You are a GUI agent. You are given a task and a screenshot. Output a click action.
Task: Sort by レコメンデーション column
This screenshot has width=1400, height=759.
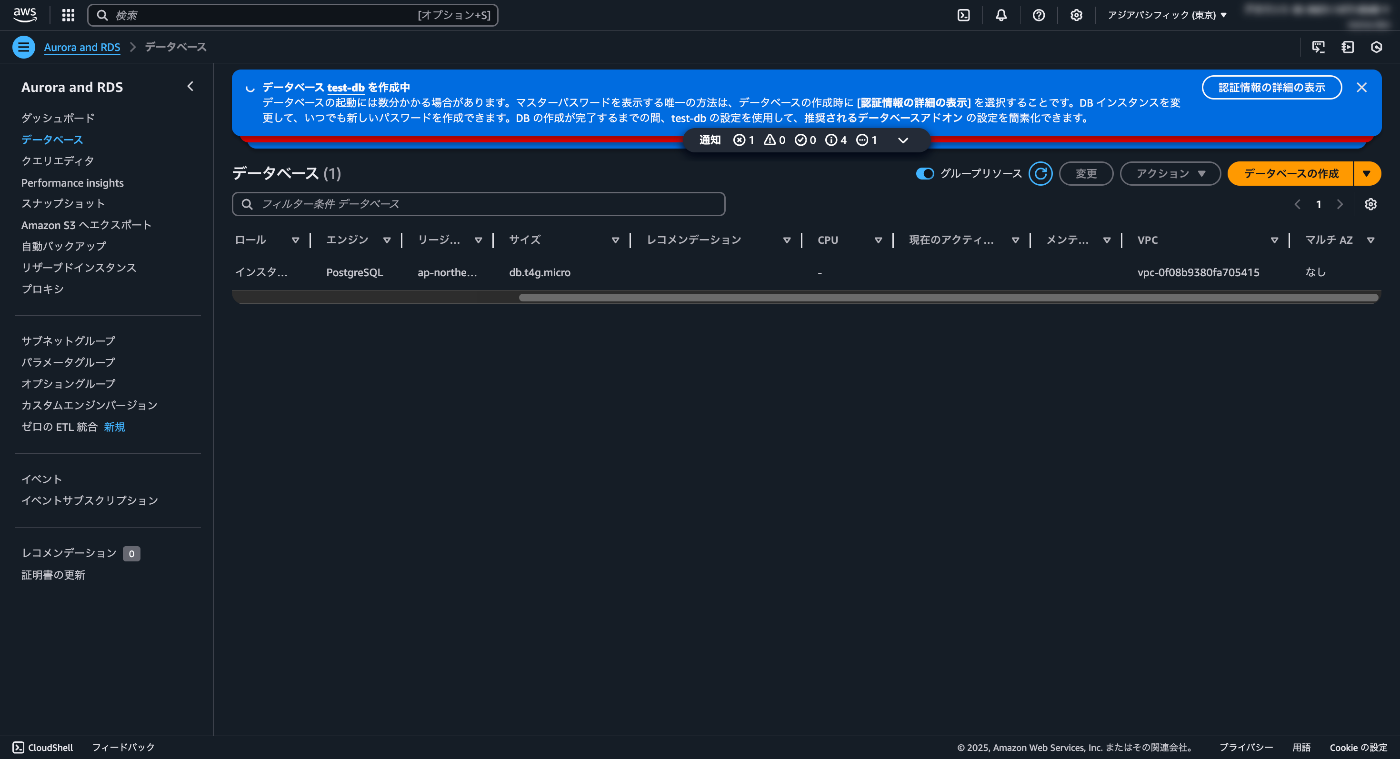click(787, 240)
